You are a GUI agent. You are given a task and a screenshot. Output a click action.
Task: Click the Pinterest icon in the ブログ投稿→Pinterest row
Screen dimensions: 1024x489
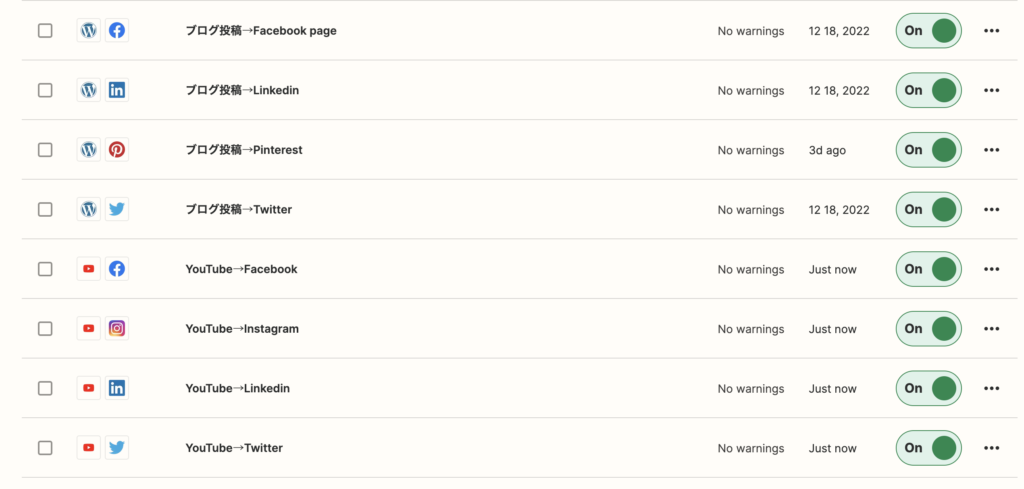point(117,150)
